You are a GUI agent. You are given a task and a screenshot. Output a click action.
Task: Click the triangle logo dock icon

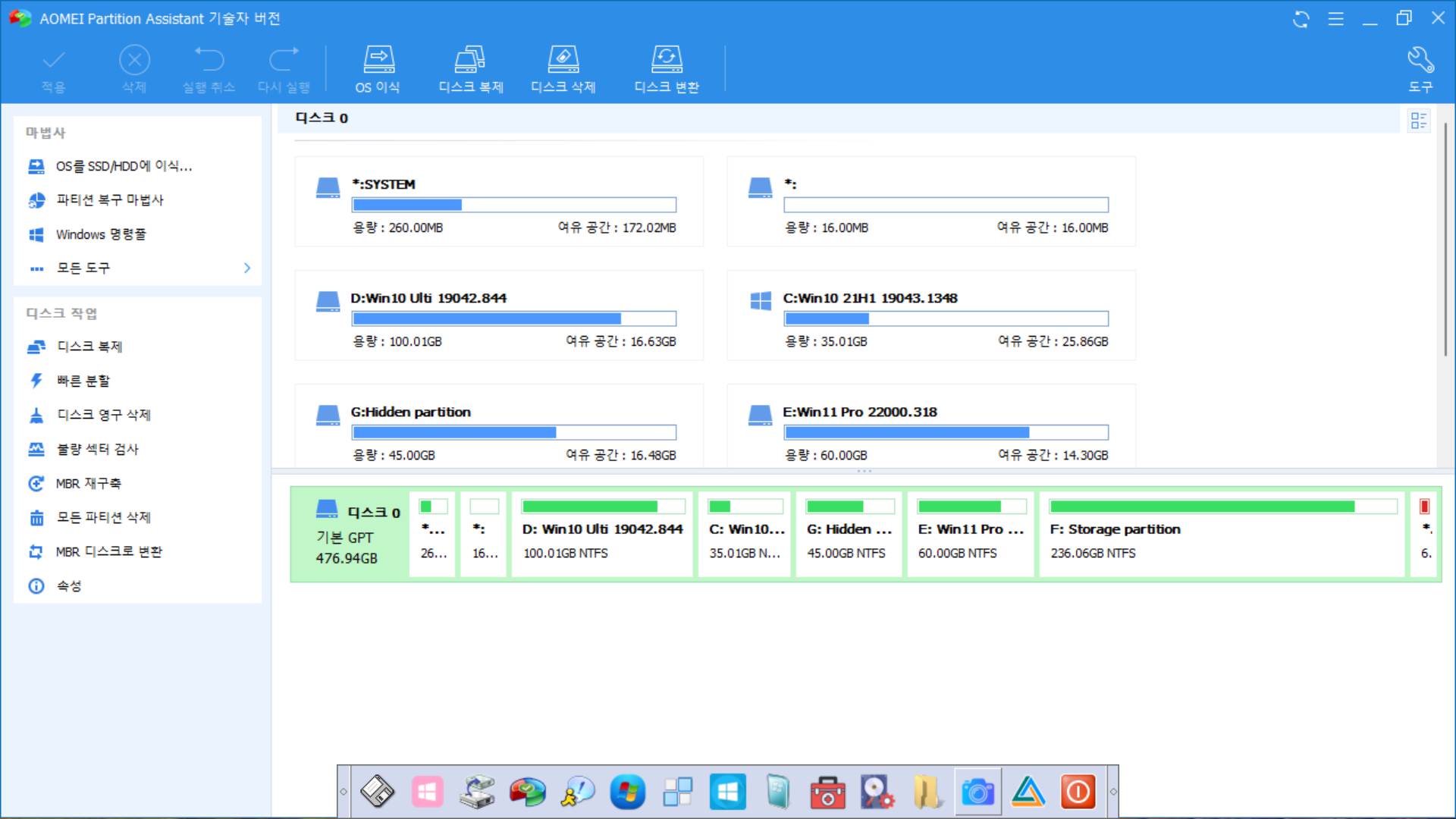point(1028,792)
